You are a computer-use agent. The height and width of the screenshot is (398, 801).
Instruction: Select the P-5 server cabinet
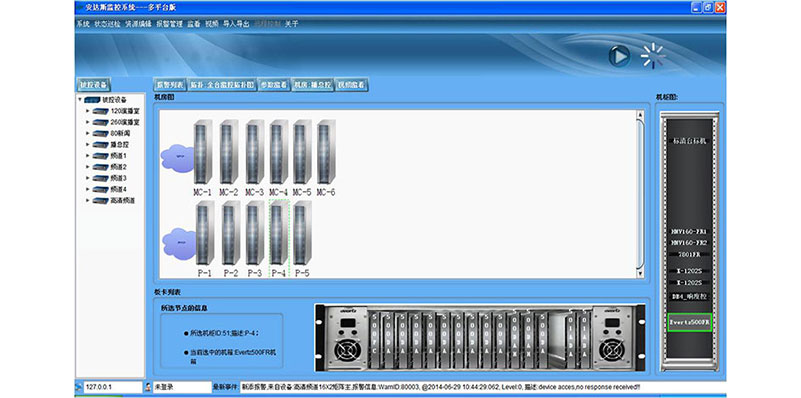click(302, 233)
